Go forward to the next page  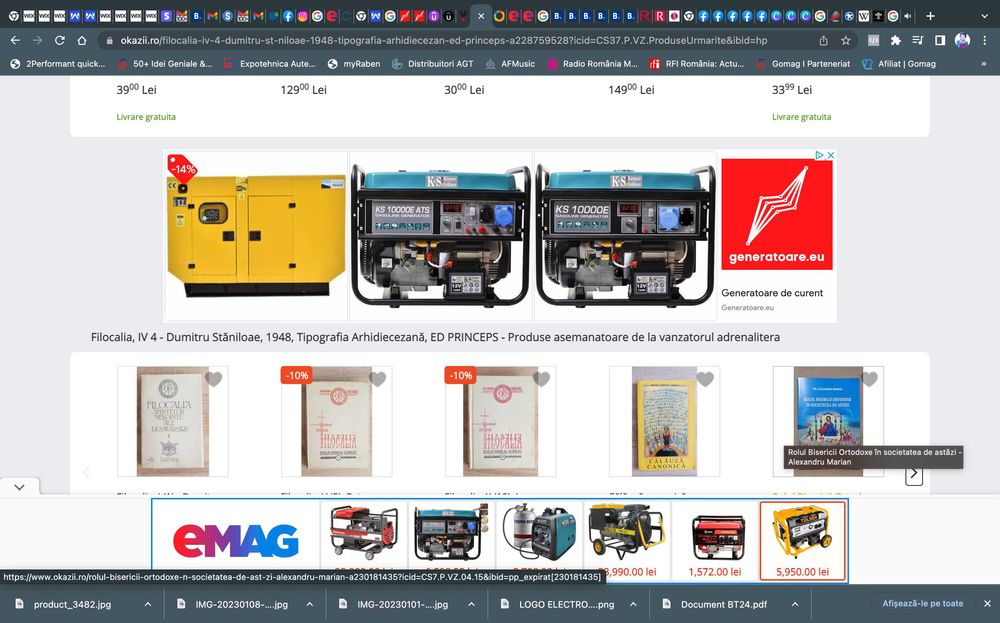38,40
